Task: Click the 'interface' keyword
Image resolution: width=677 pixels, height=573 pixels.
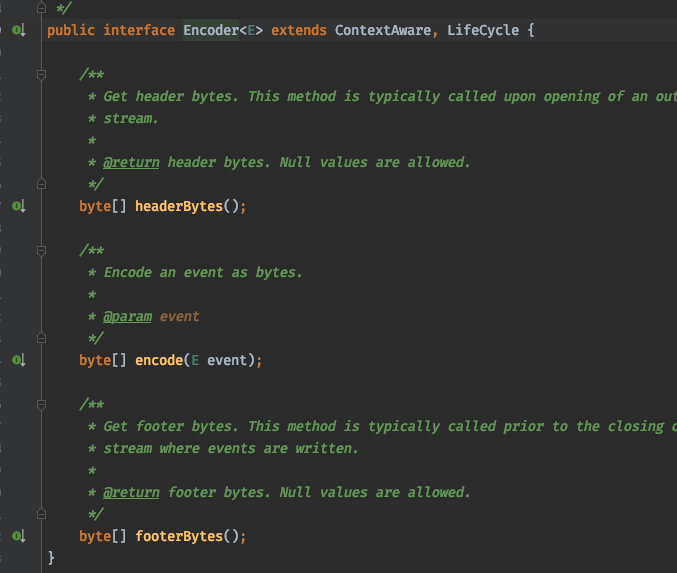Action: tap(139, 30)
